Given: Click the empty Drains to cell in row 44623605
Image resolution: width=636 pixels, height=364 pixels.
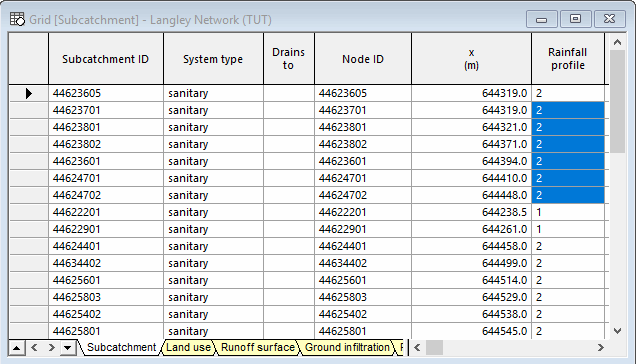Looking at the screenshot, I should [x=289, y=93].
